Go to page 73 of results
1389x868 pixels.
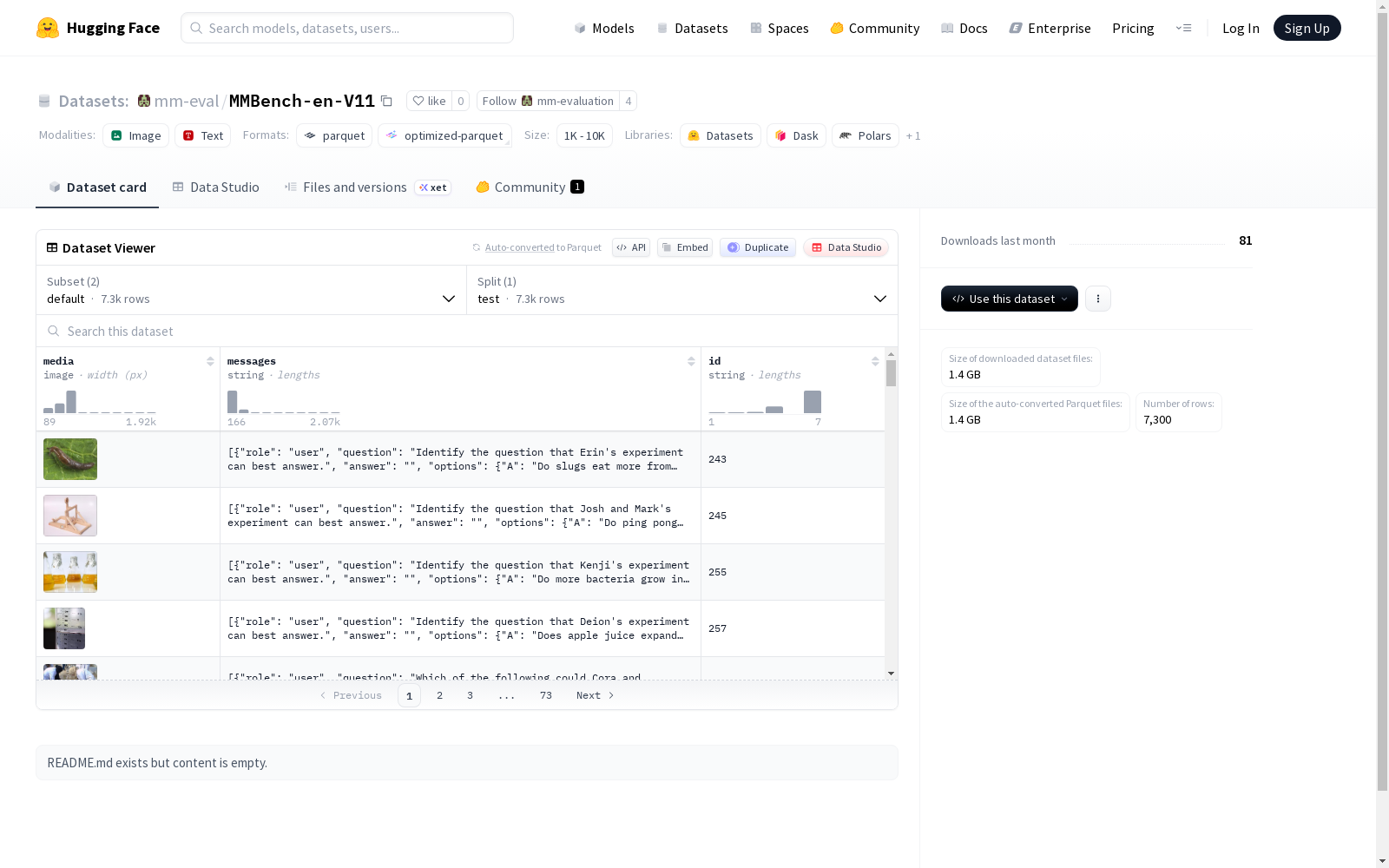(x=546, y=695)
